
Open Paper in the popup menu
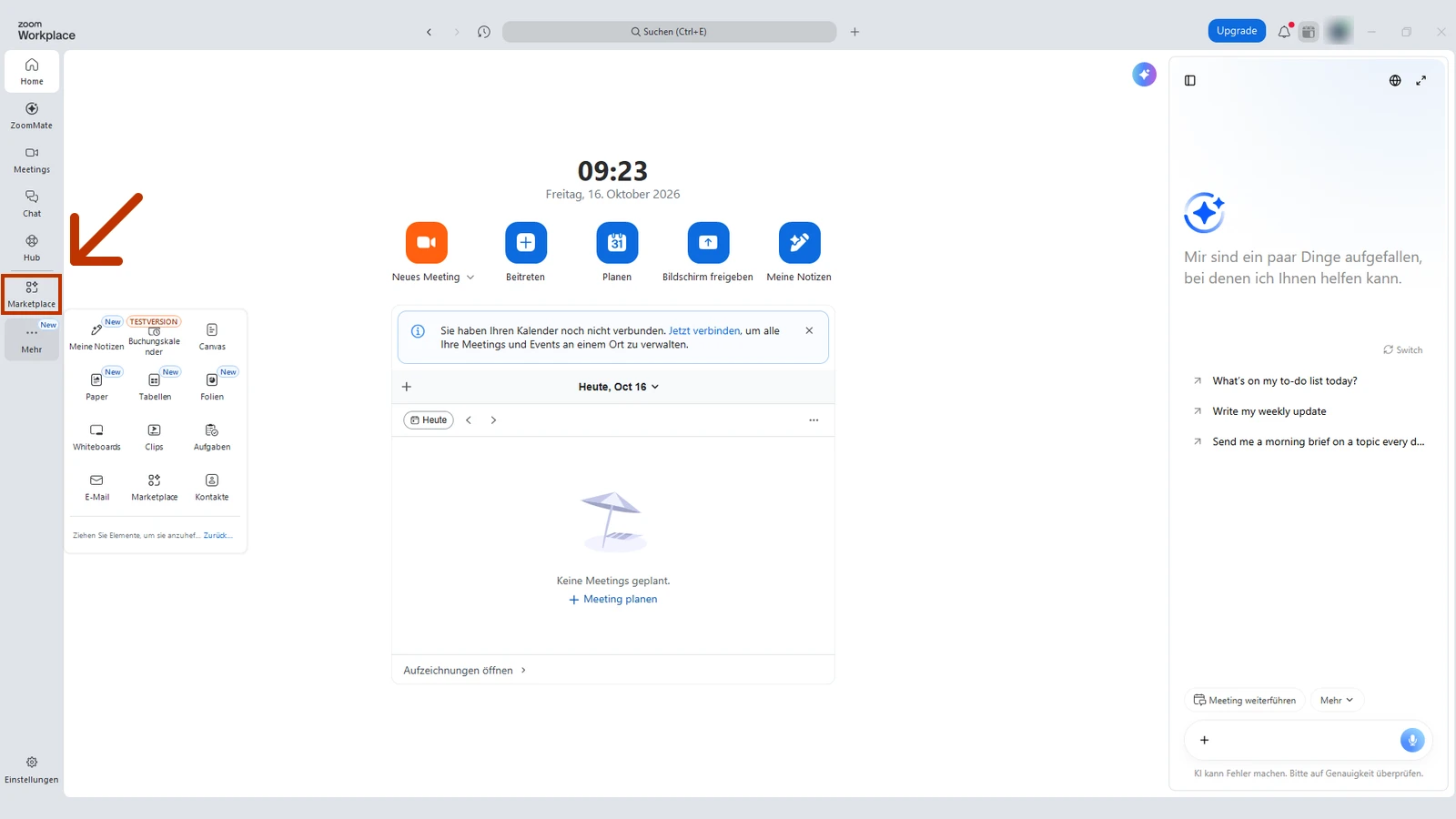coord(96,386)
